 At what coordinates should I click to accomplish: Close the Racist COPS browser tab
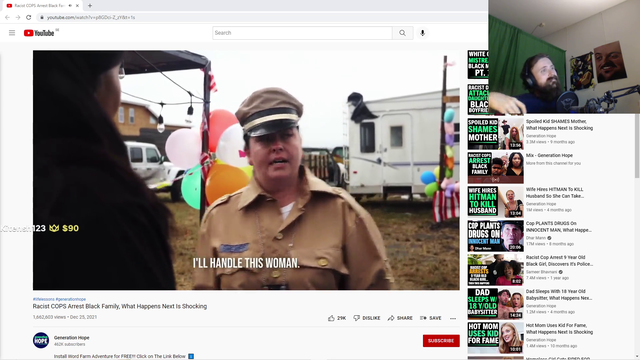(x=77, y=6)
